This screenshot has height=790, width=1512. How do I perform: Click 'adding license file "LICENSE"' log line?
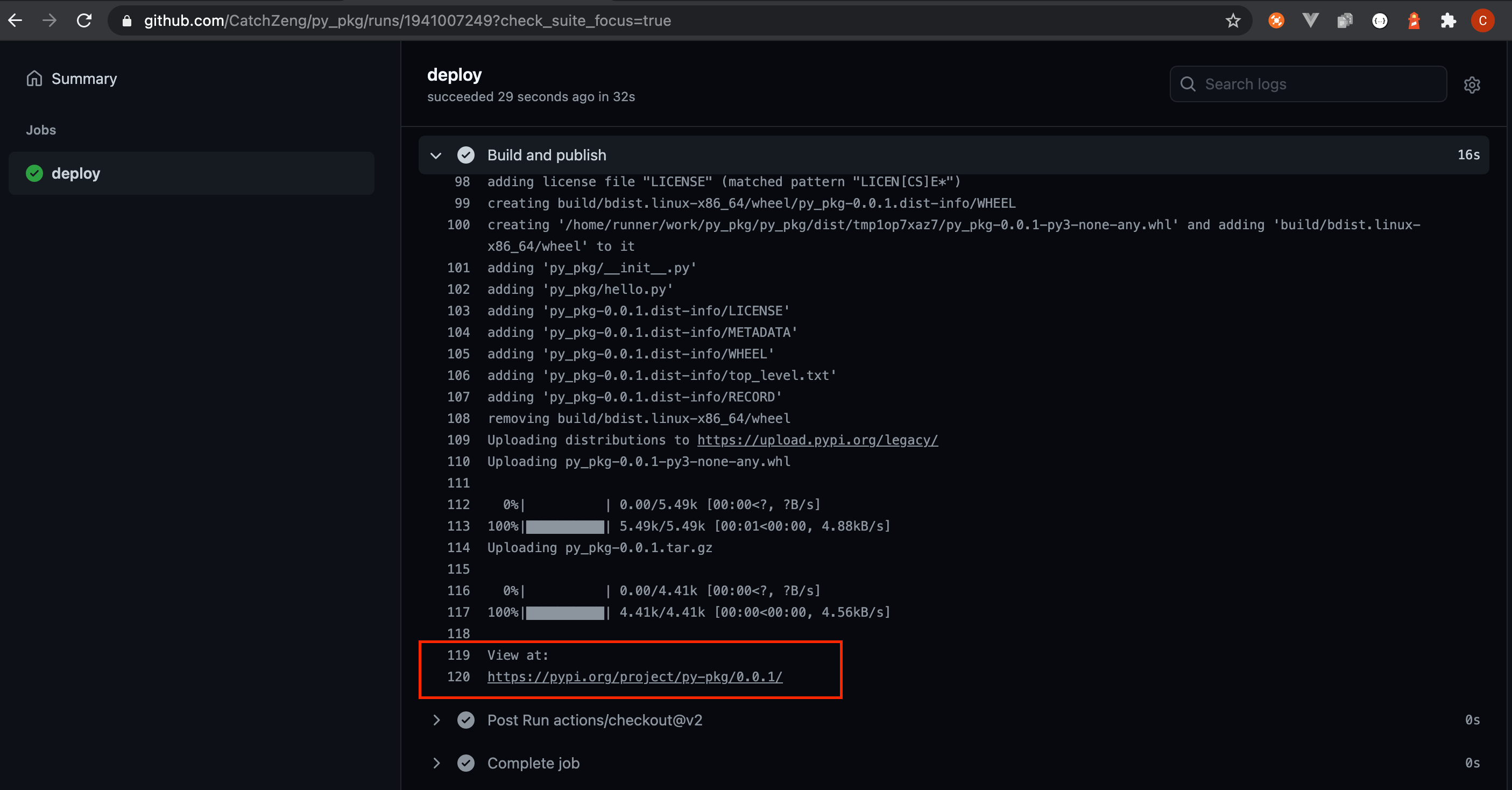pyautogui.click(x=724, y=181)
